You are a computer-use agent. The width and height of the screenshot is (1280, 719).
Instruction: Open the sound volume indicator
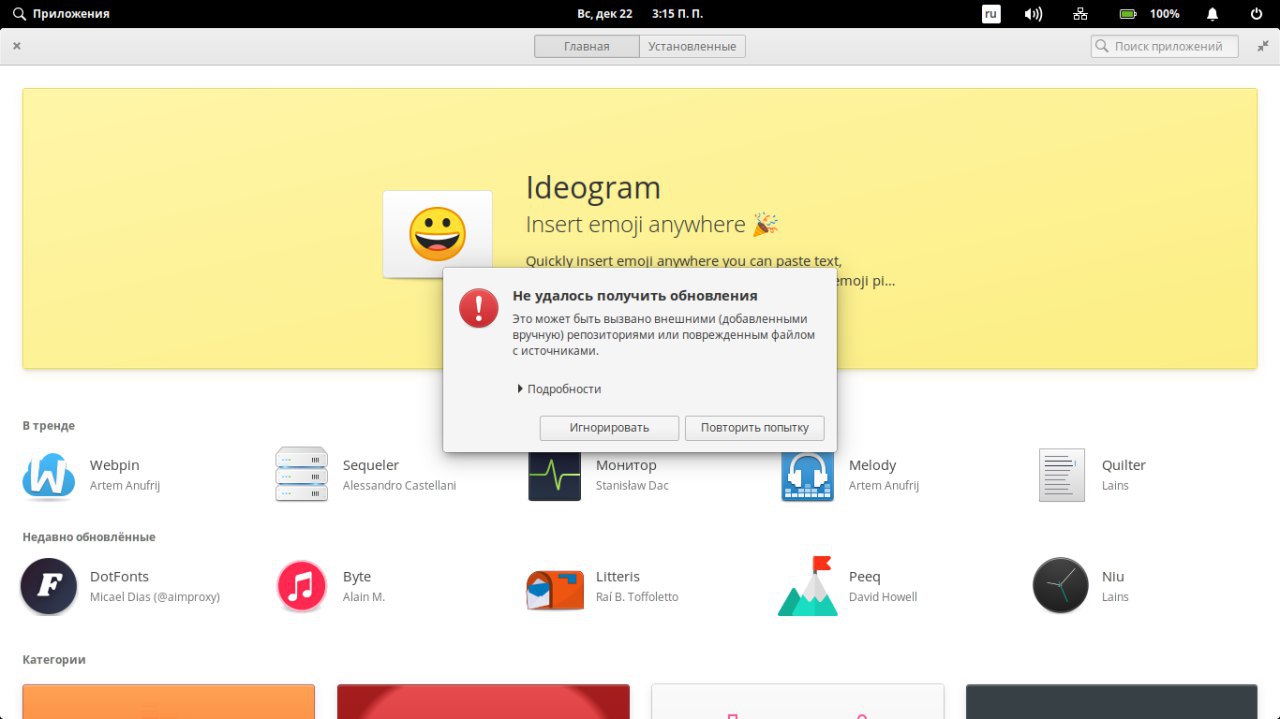click(1033, 14)
